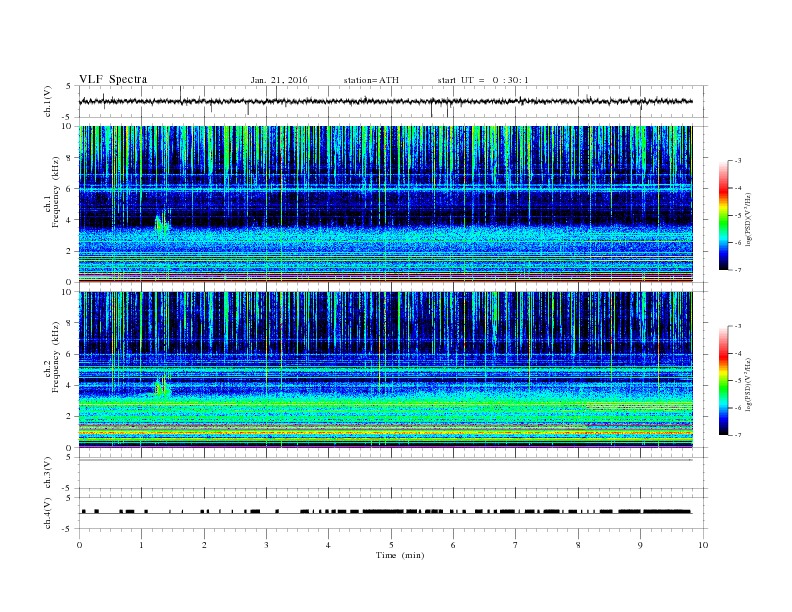The image size is (792, 612).
Task: Click the "ch.4(V)" axis label
Action: [47, 513]
